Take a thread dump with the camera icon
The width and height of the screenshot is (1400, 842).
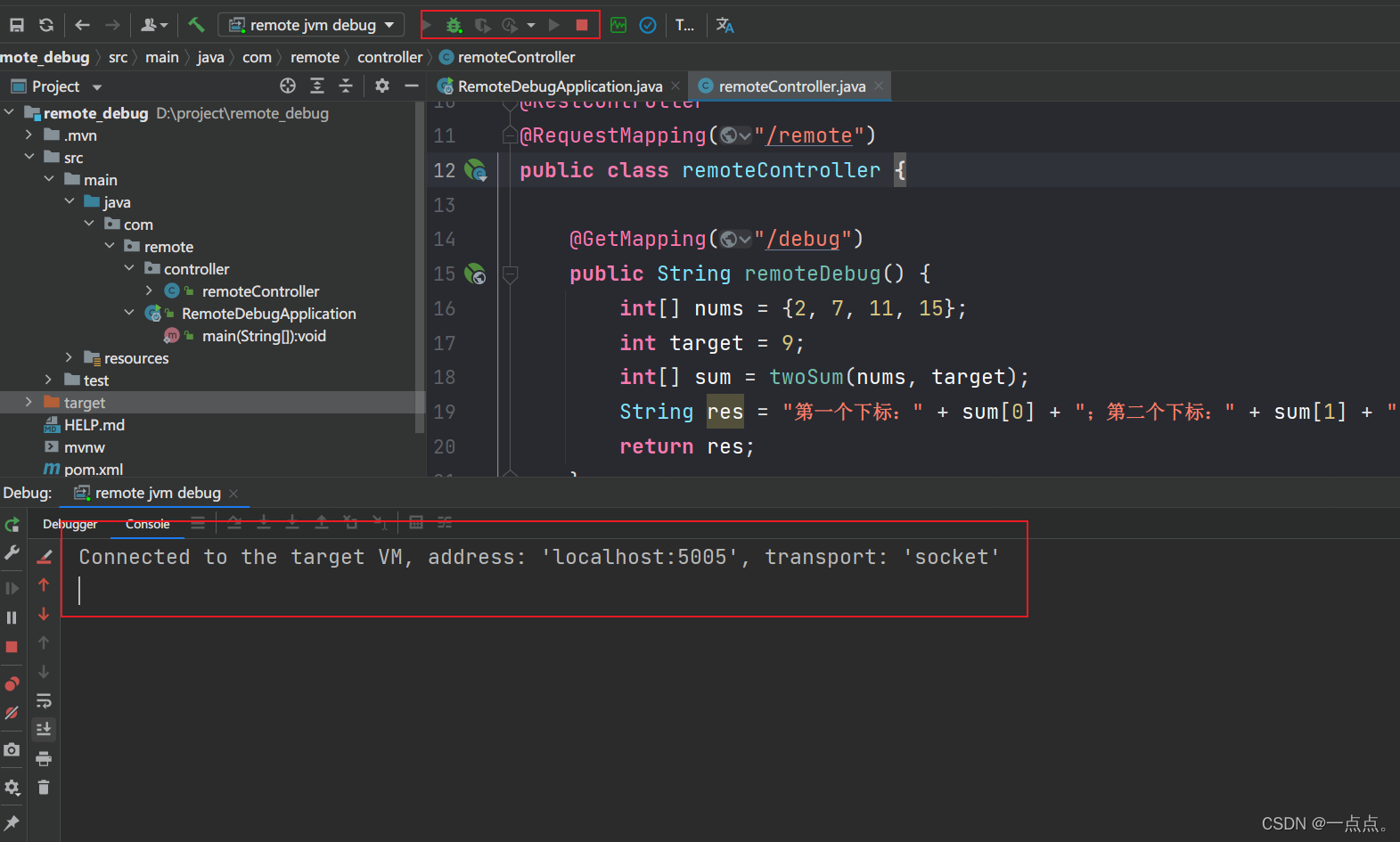point(12,749)
